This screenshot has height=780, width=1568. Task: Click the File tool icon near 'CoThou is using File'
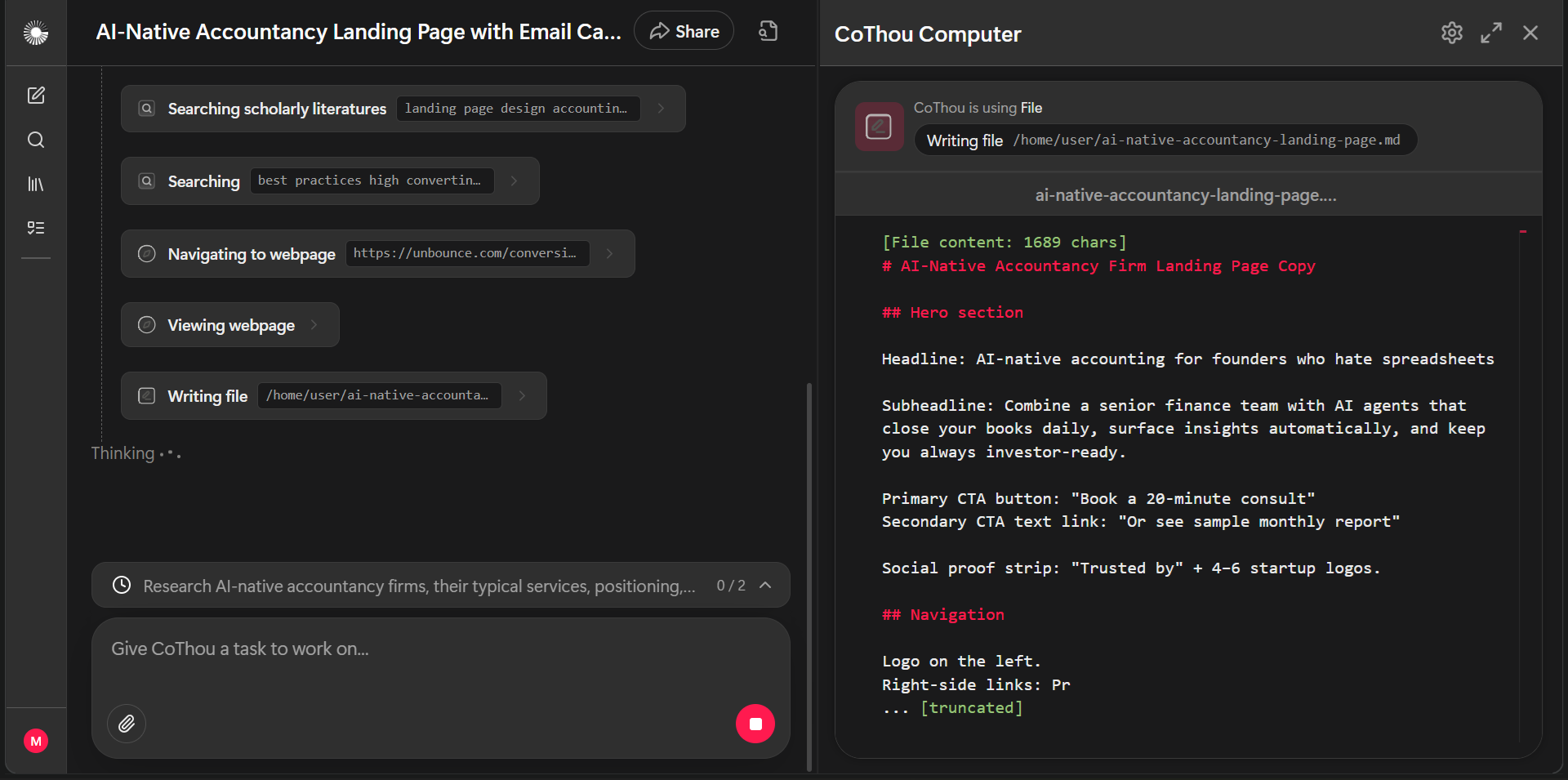point(879,127)
